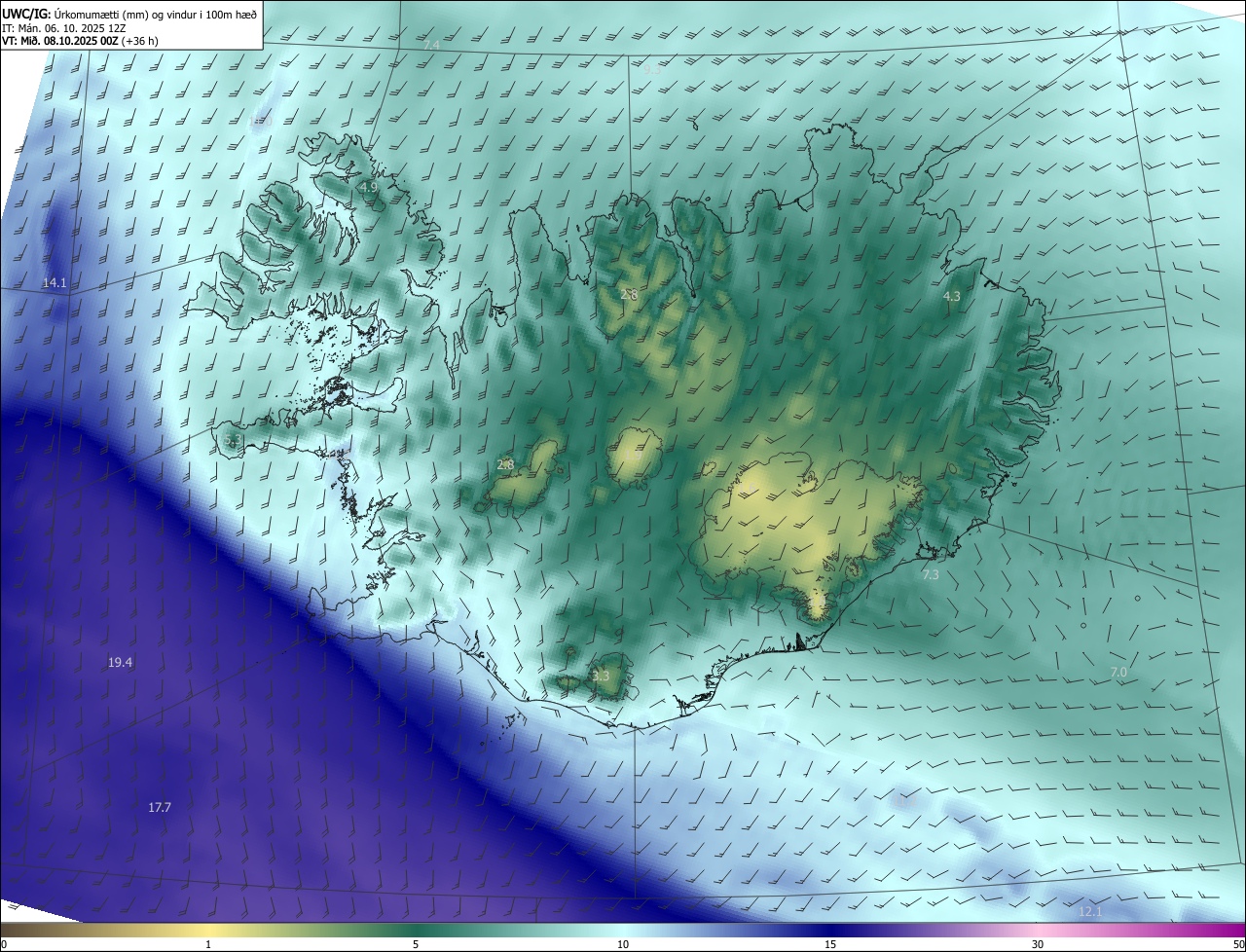Click the 10 tick on the color scale
Image resolution: width=1246 pixels, height=952 pixels.
(623, 945)
